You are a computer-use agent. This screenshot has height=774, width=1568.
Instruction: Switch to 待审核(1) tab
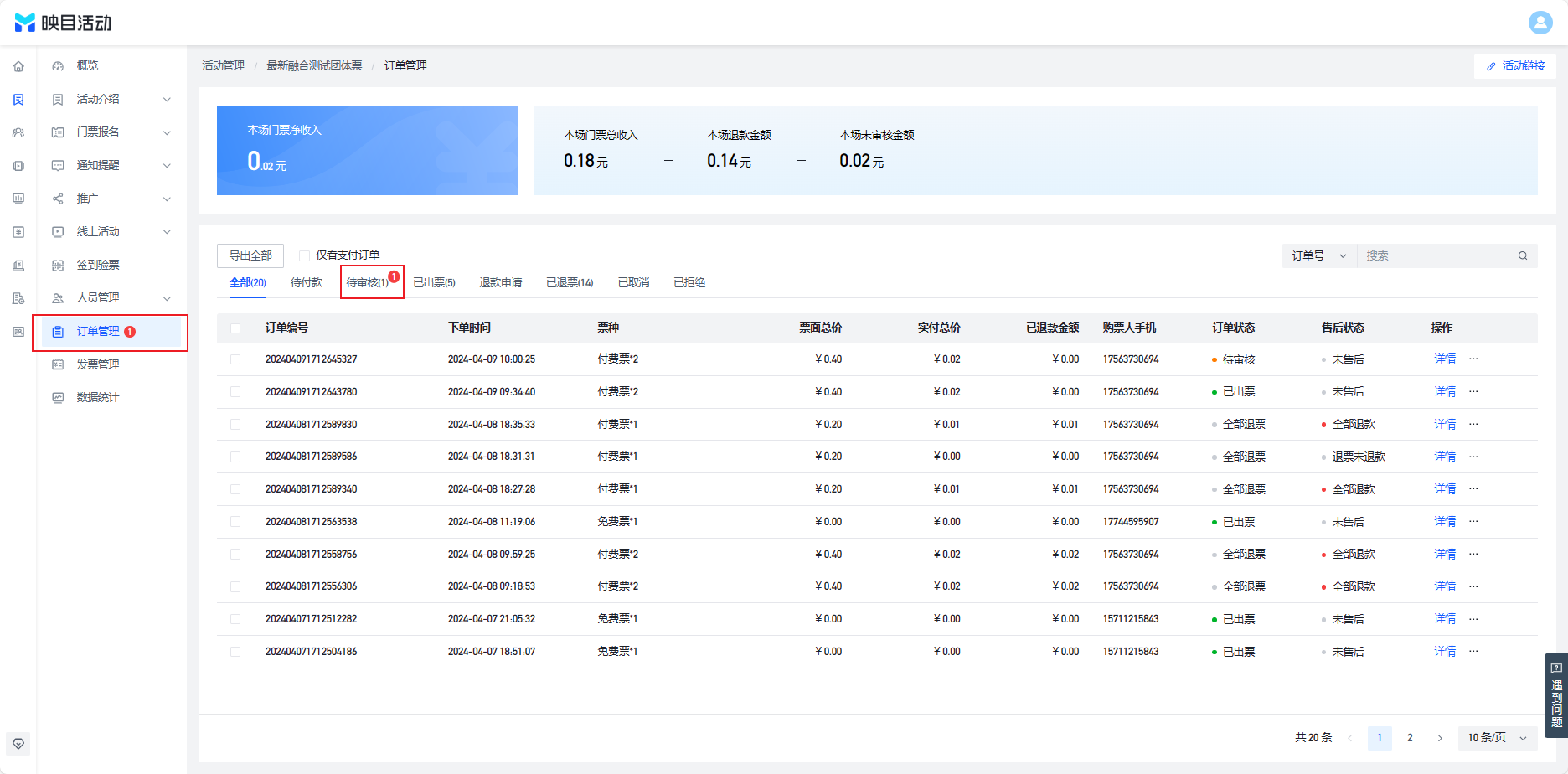[368, 283]
